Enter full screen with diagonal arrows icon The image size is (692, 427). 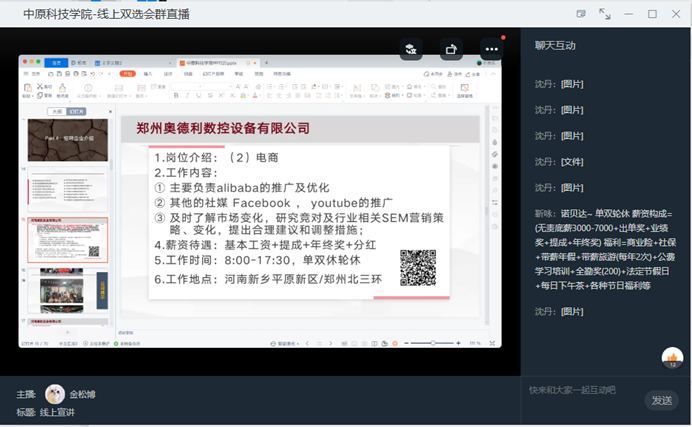coord(605,14)
